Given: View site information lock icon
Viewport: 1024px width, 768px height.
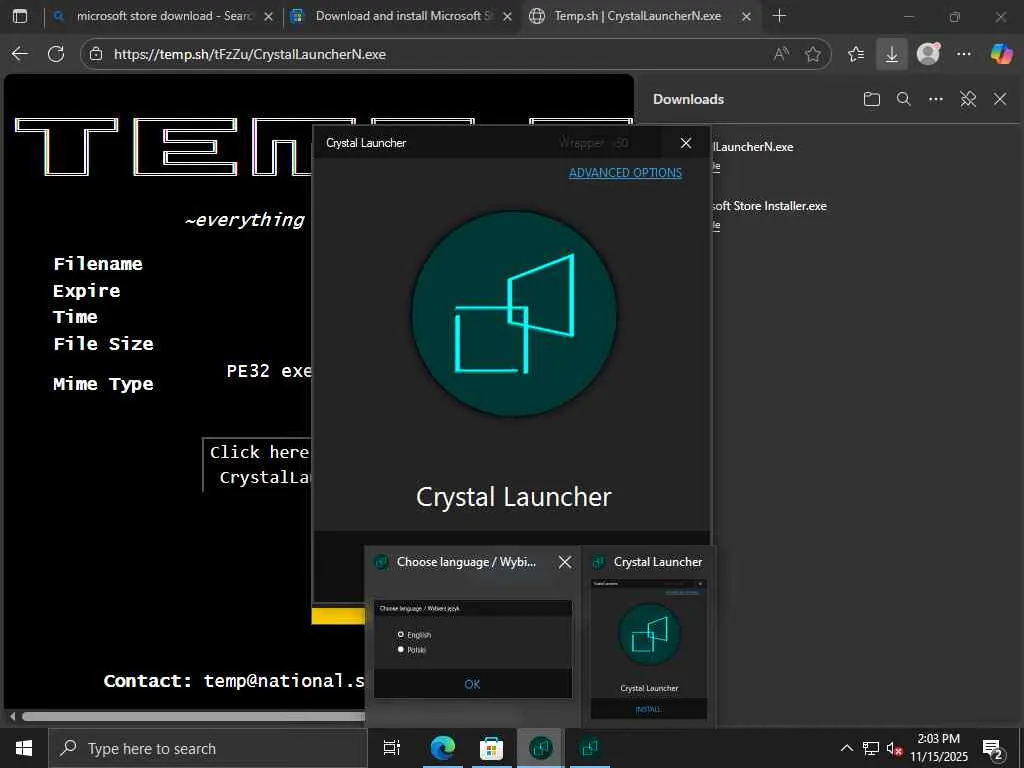Looking at the screenshot, I should pyautogui.click(x=96, y=54).
